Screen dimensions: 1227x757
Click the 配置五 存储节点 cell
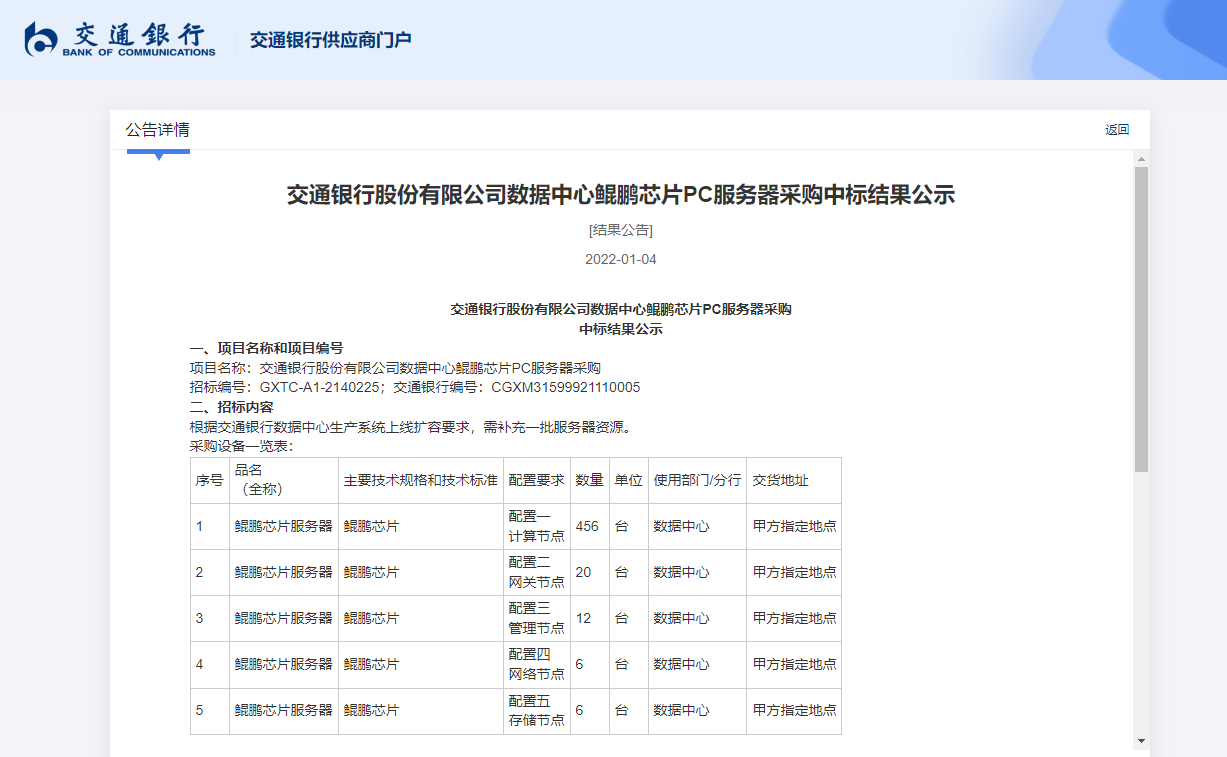[537, 710]
